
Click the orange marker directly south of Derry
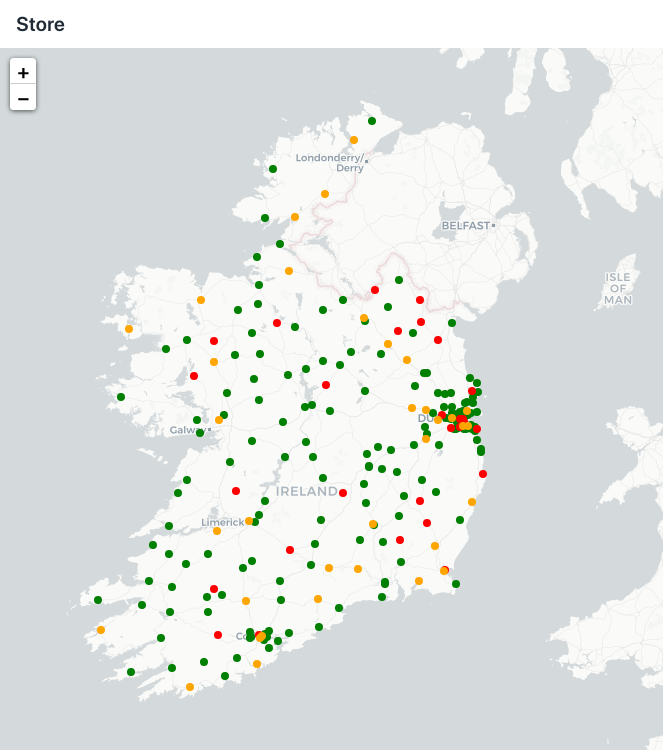(325, 194)
